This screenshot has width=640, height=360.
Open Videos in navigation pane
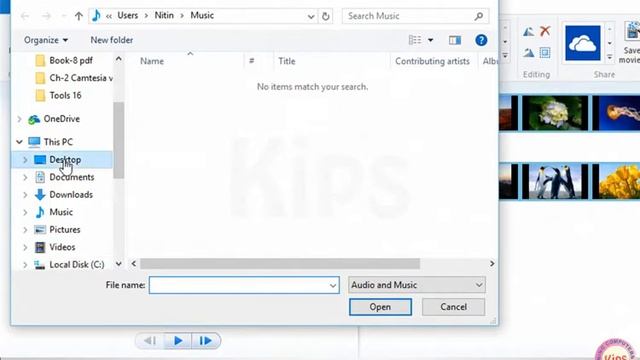coord(62,247)
